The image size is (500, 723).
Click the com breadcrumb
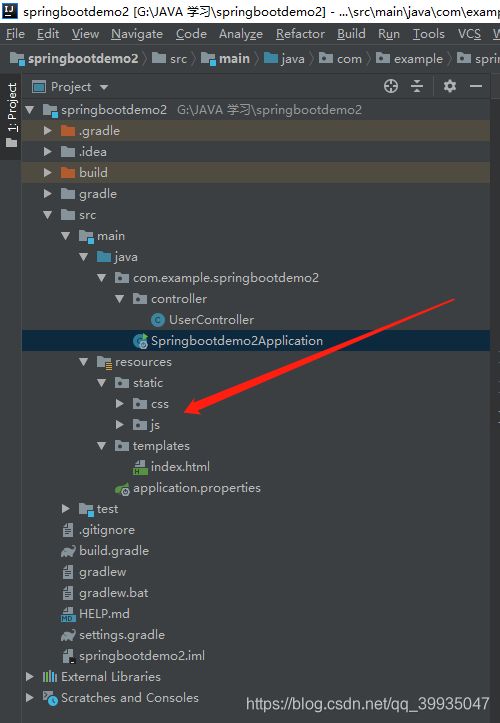coord(340,59)
